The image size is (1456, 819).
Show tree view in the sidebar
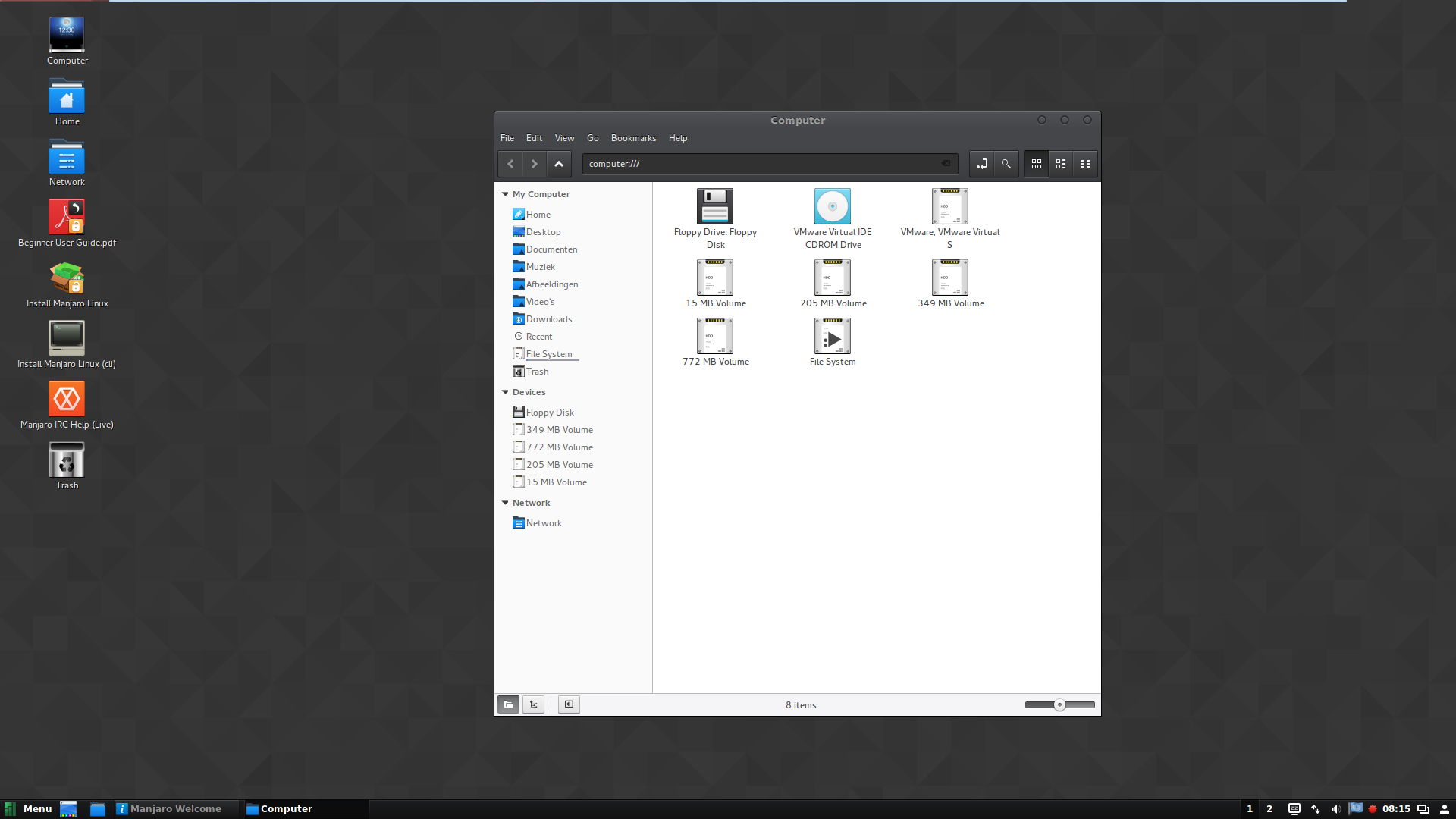coord(533,704)
